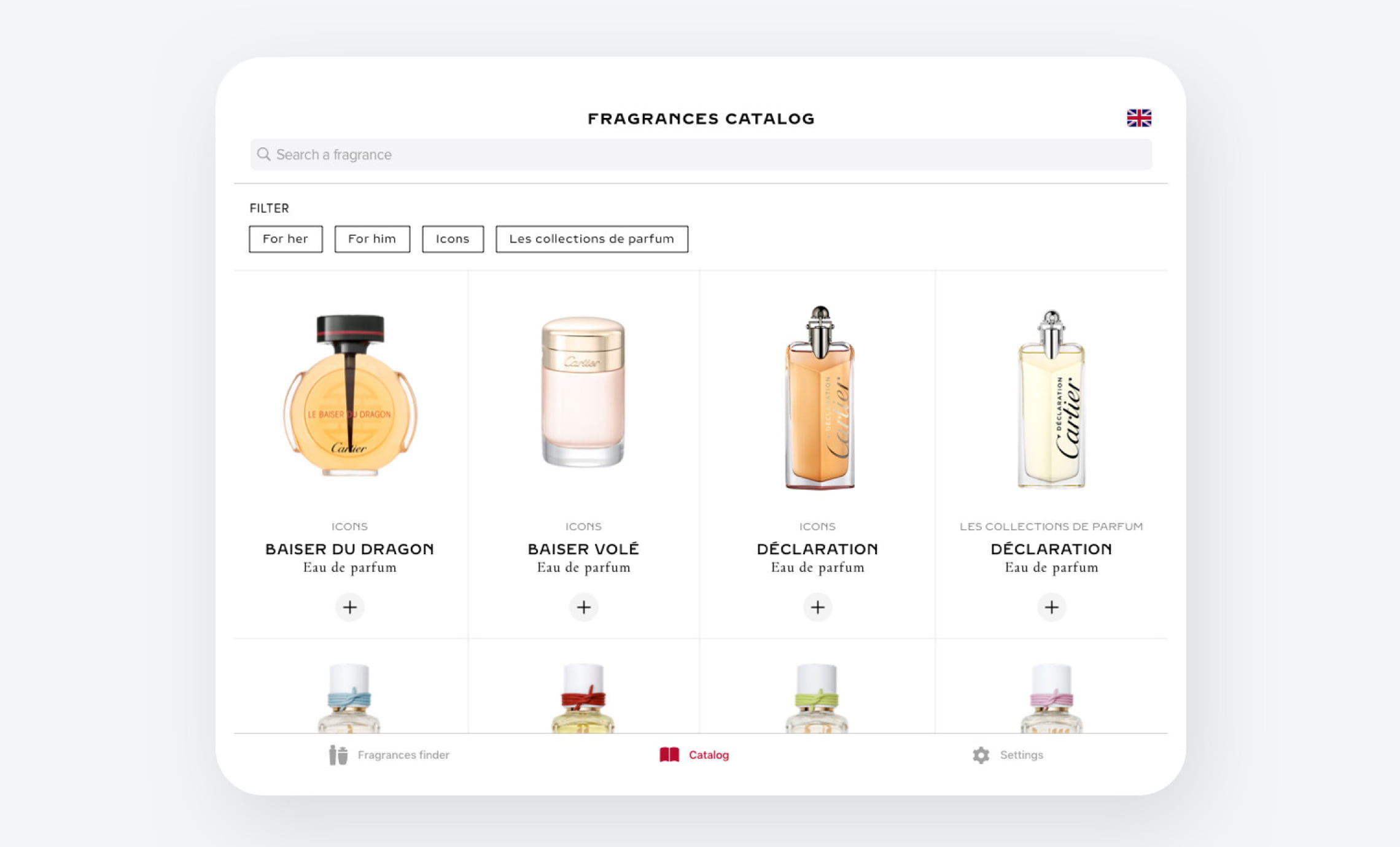Image resolution: width=1400 pixels, height=847 pixels.
Task: Click the magnifier icon in search bar
Action: (264, 154)
